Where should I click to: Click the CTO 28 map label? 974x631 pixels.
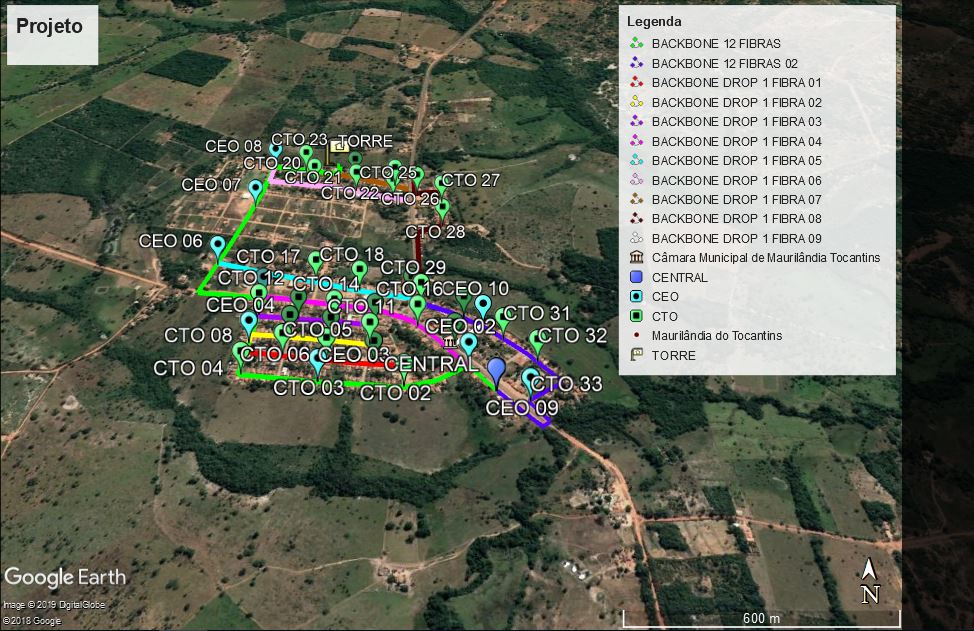pos(435,232)
